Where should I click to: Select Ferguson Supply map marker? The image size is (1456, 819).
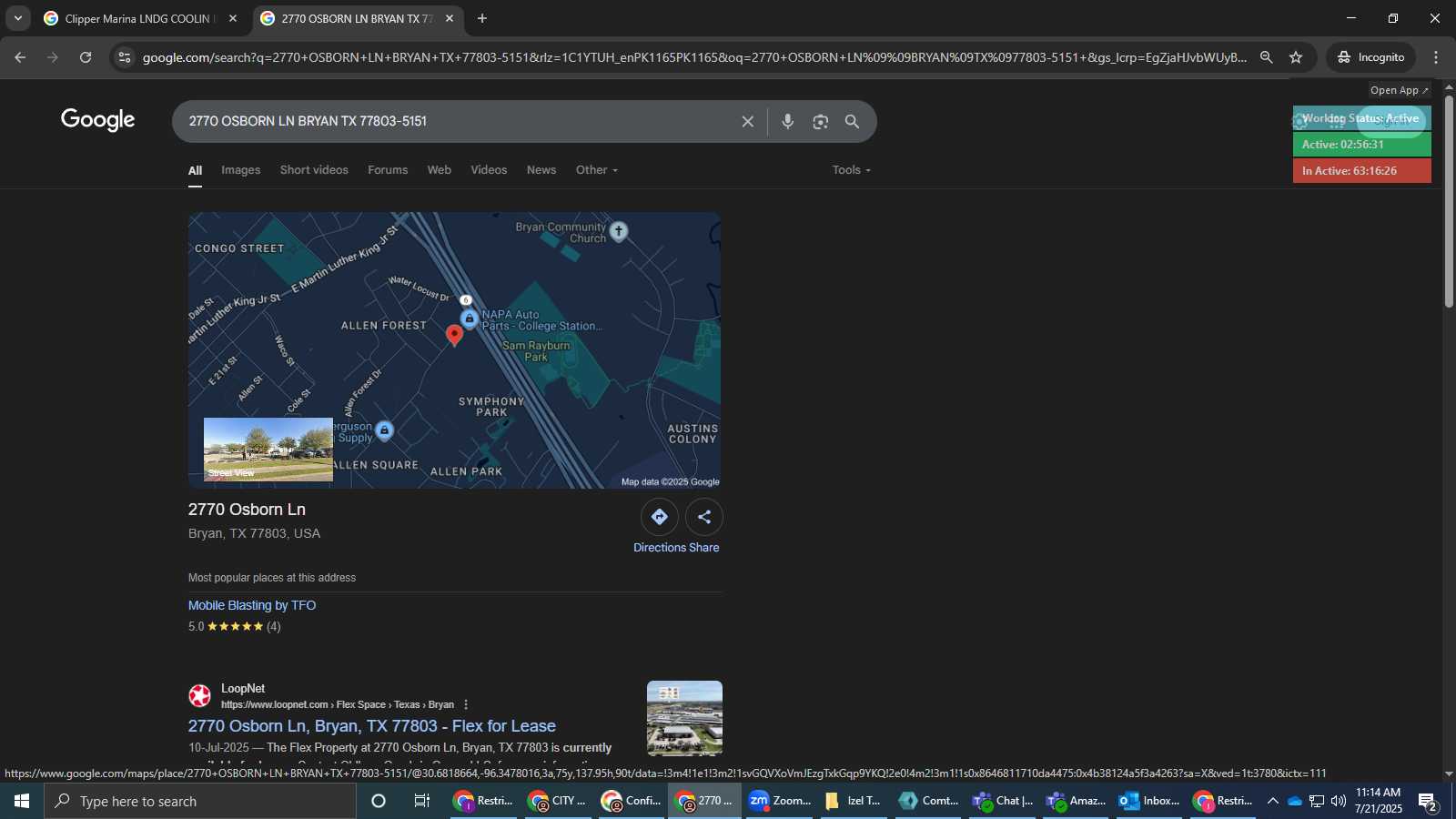(385, 430)
